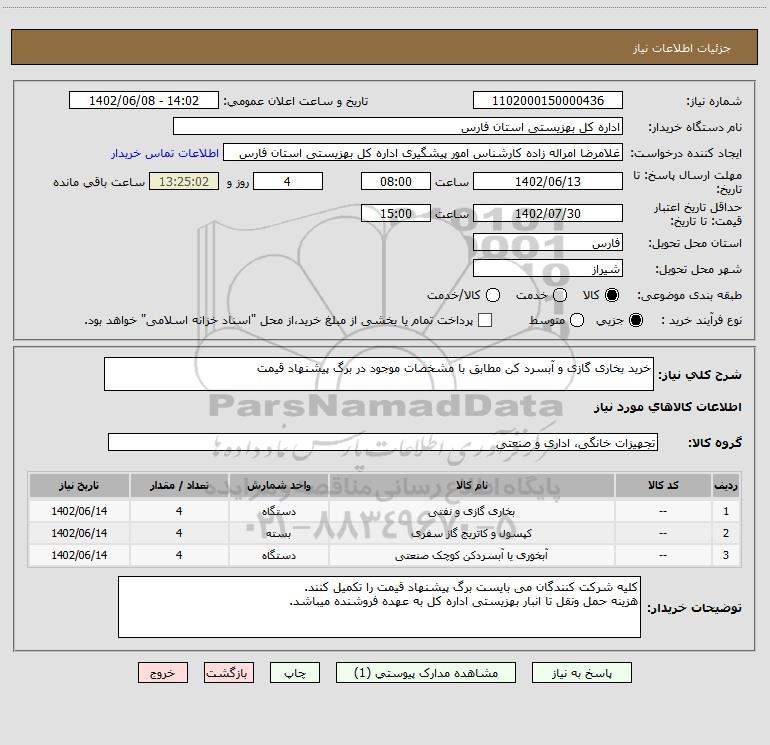Click the price validity date 1402/07/30
This screenshot has height=745, width=770.
548,213
